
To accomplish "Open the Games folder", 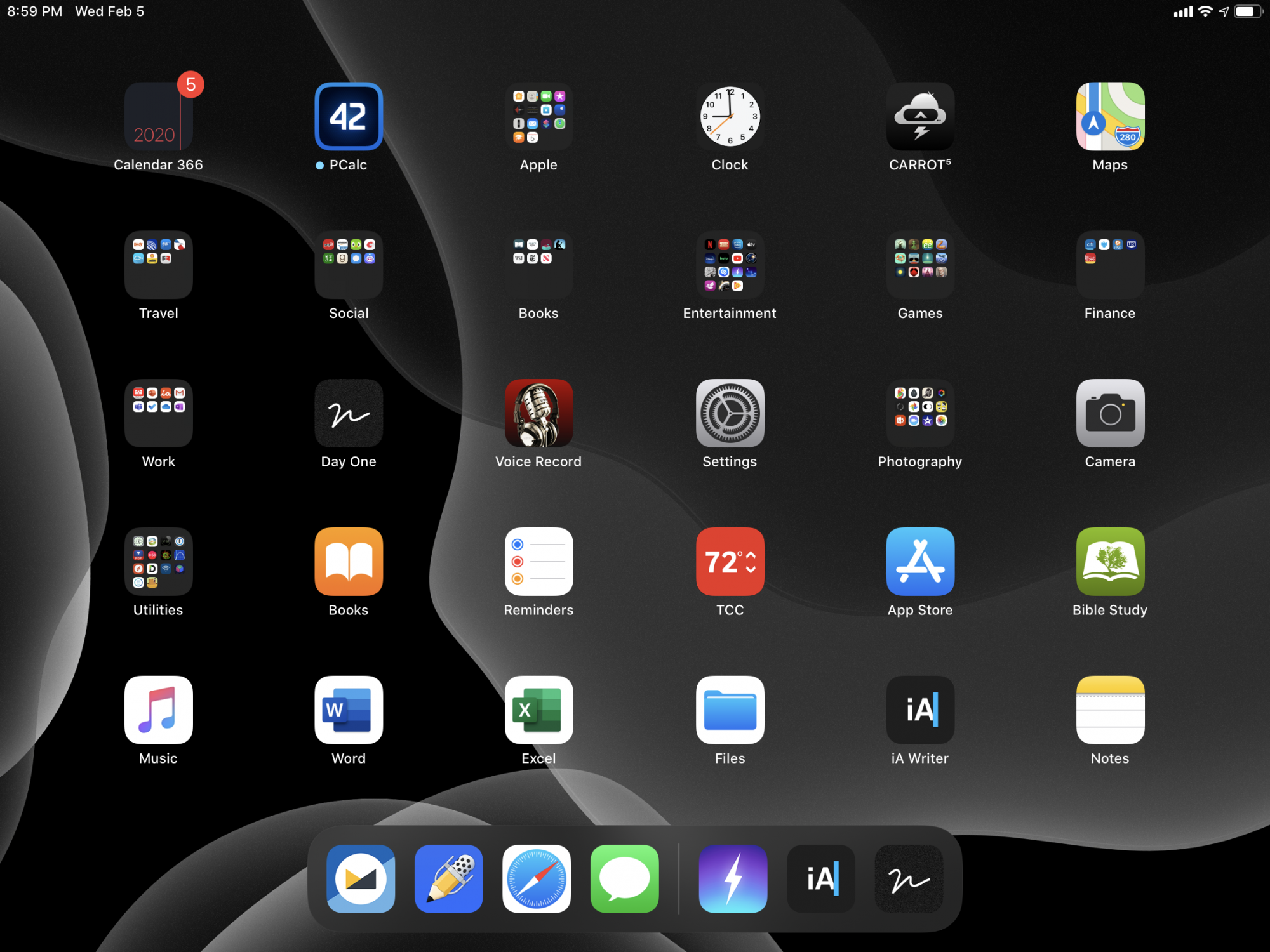I will (x=920, y=265).
